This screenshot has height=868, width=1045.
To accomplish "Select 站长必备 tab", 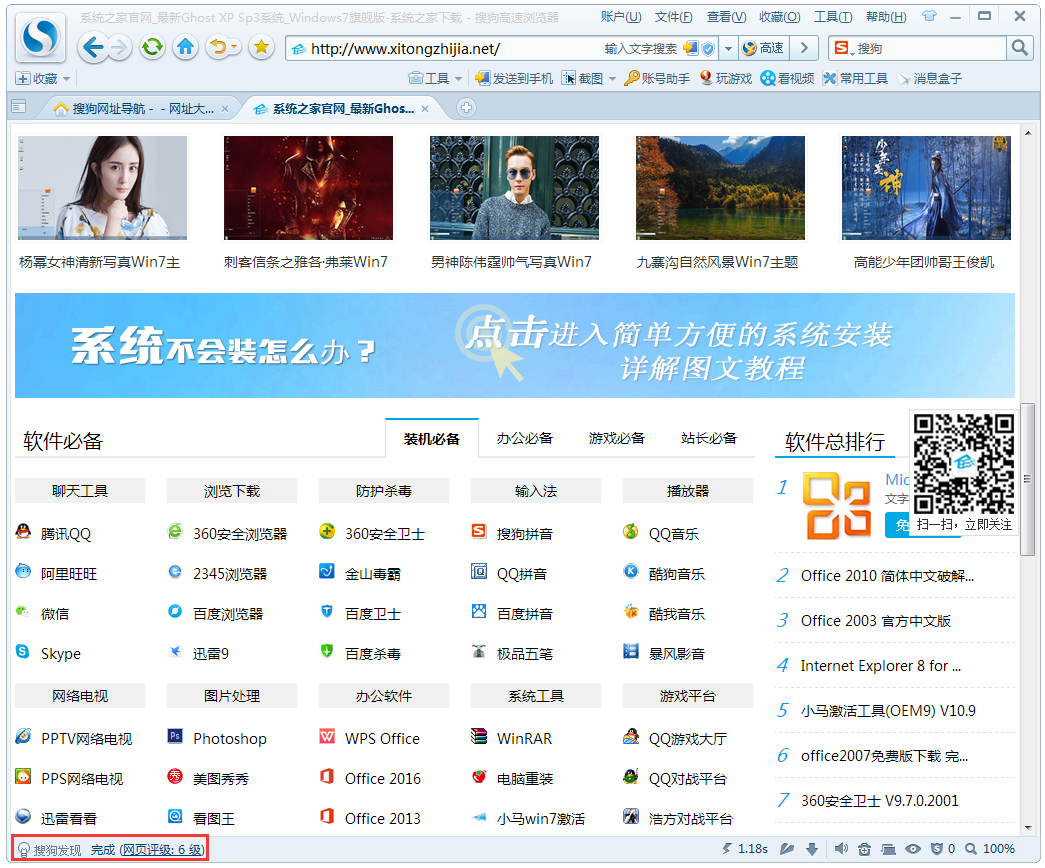I will pos(708,438).
